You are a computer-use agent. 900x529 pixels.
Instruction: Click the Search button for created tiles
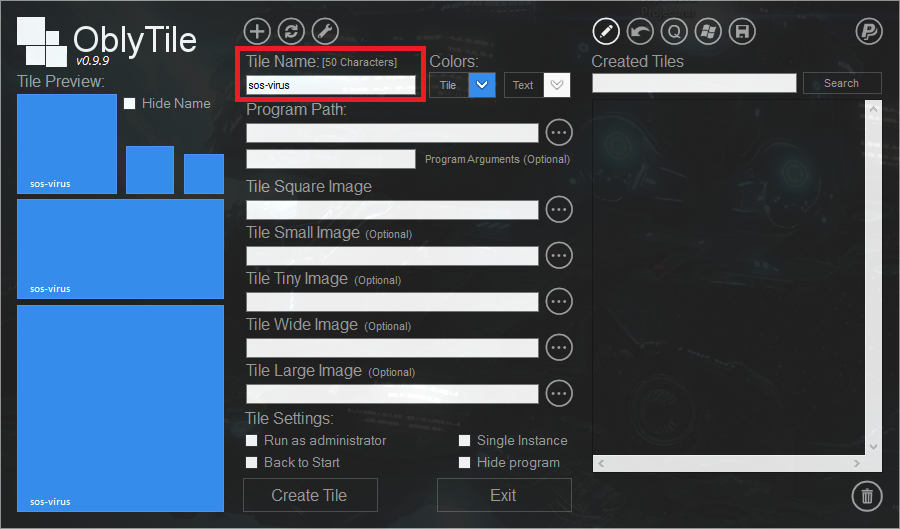841,83
